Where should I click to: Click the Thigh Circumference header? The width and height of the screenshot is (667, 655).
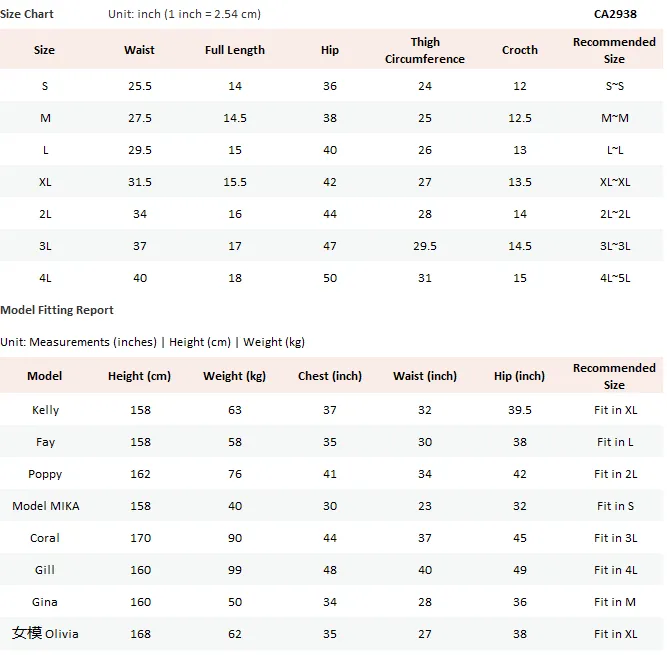(x=425, y=50)
